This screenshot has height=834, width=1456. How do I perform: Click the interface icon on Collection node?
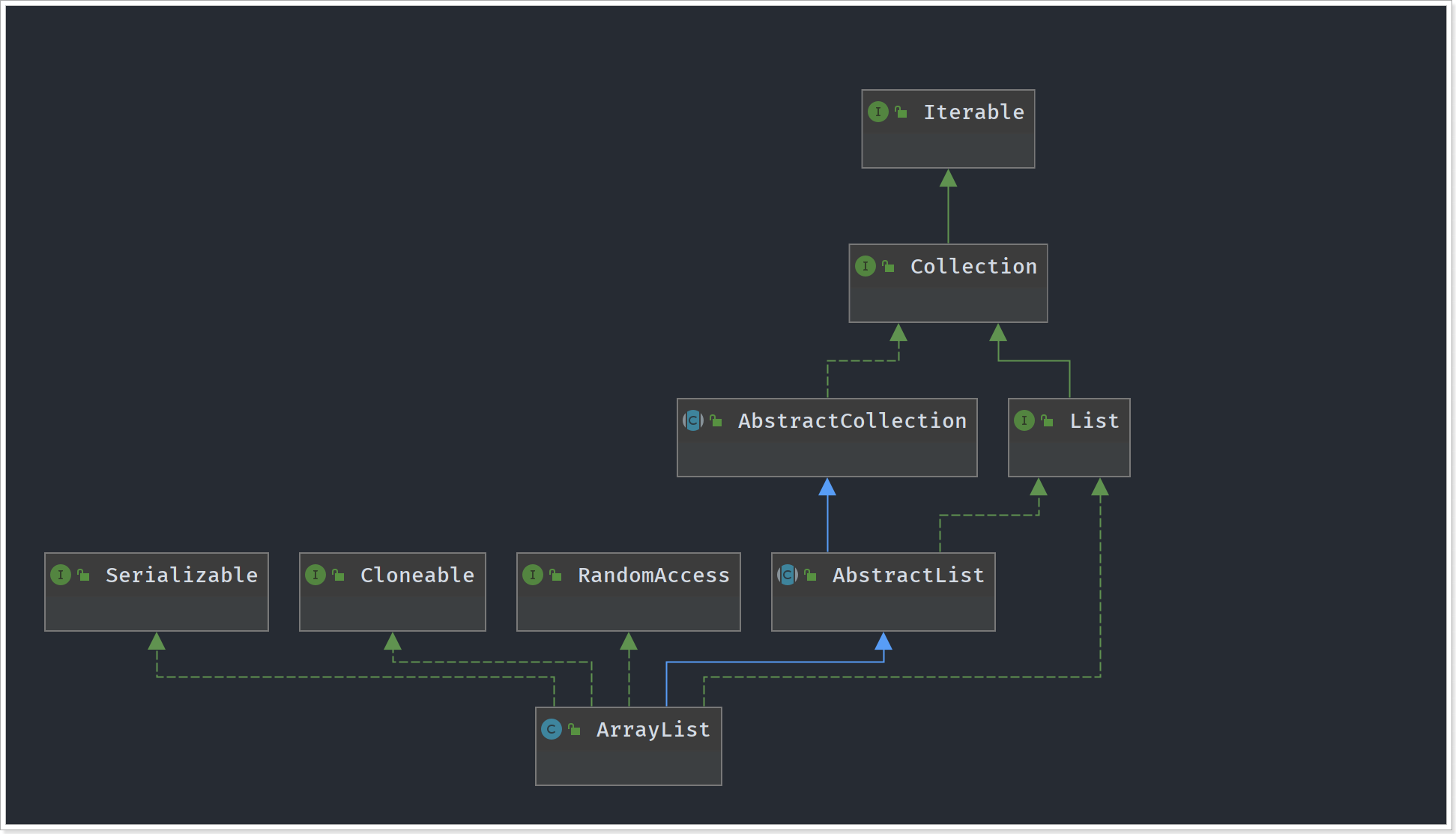pyautogui.click(x=865, y=267)
